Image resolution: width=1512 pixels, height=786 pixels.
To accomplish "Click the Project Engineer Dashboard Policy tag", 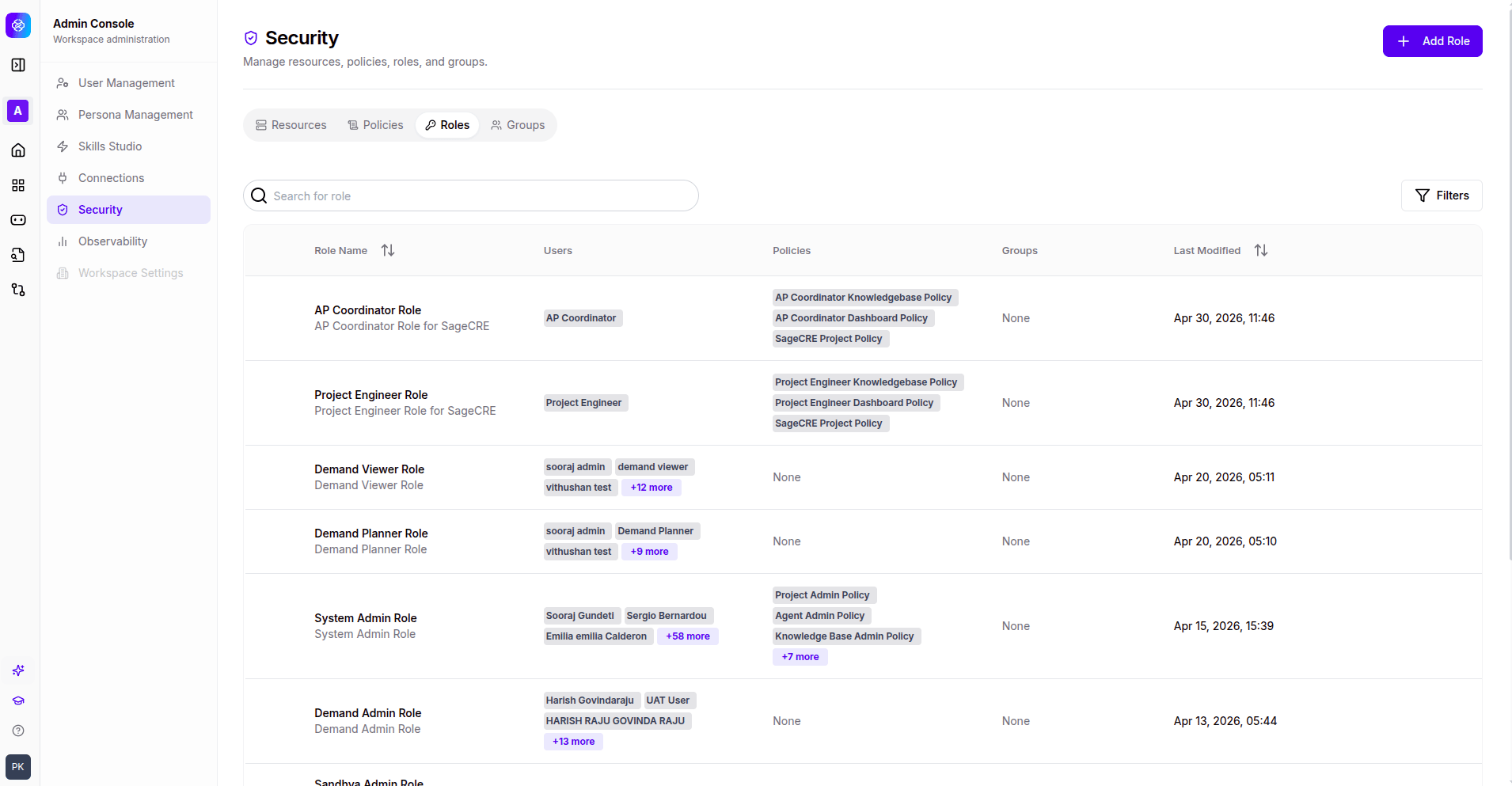I will point(857,403).
